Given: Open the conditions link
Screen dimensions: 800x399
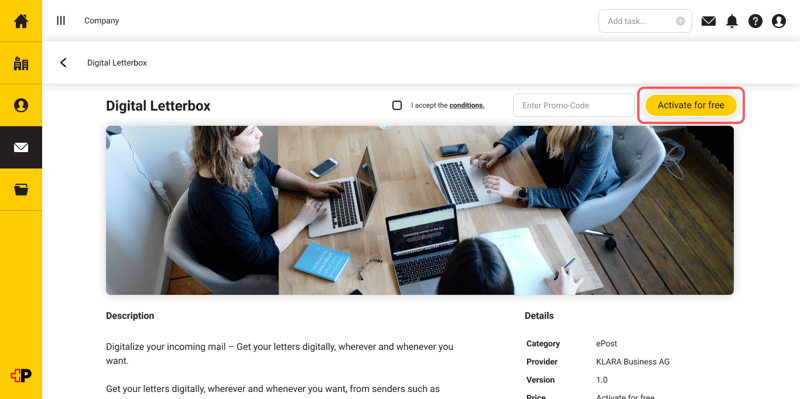Looking at the screenshot, I should tap(467, 106).
